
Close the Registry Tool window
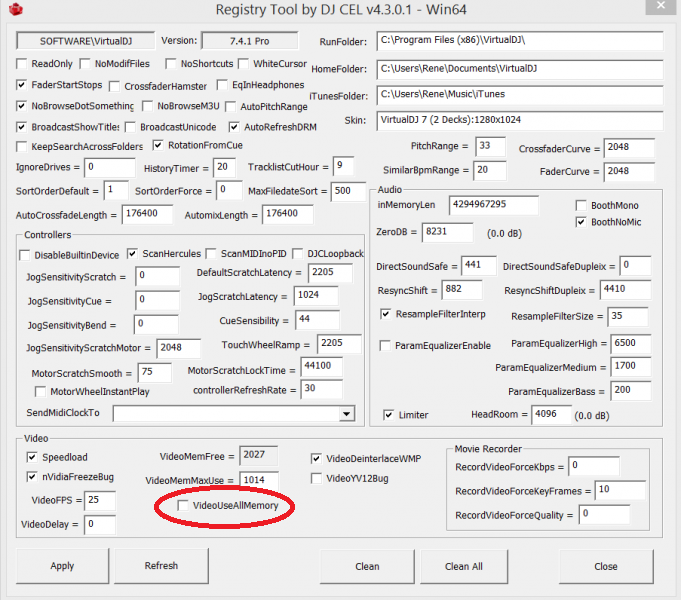[x=661, y=6]
